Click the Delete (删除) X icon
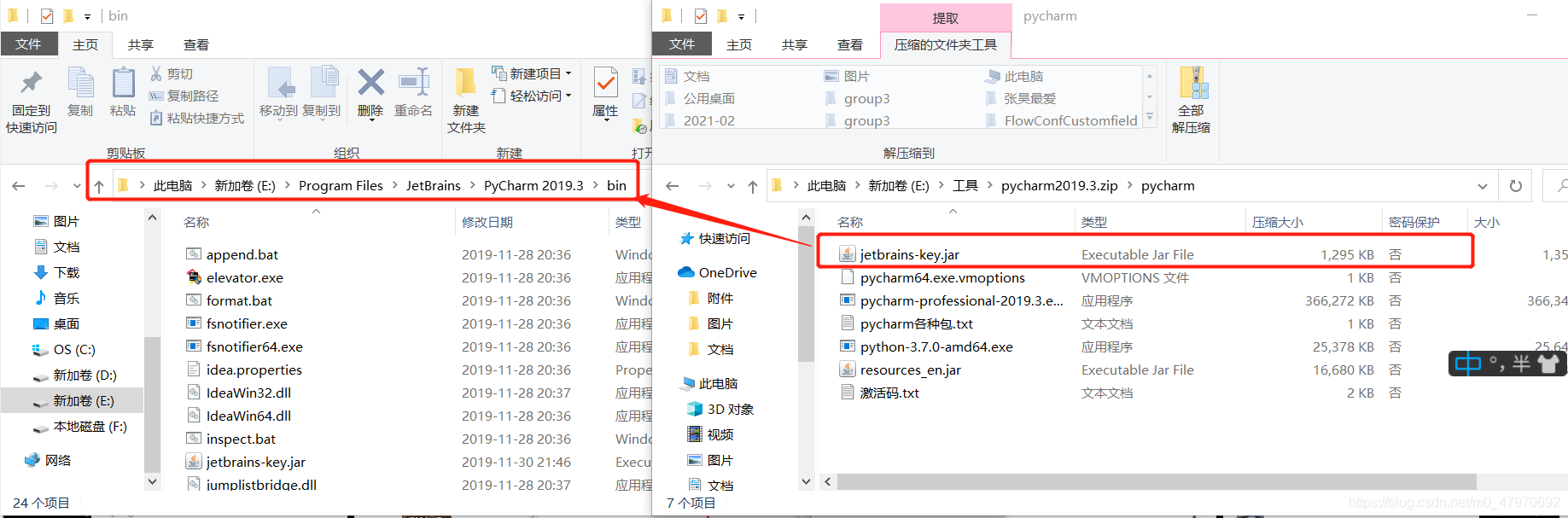Screen dimensions: 1568x518 (x=370, y=83)
